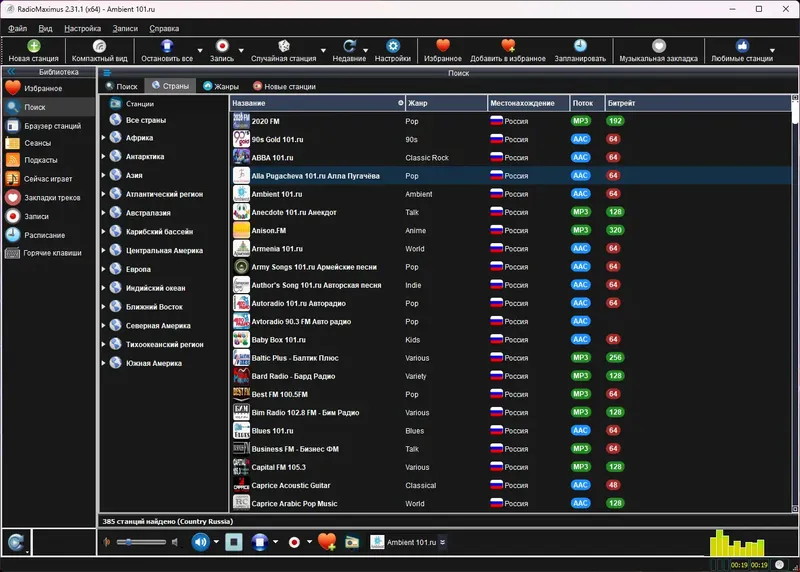Open Recordings in library sidebar

[x=48, y=217]
